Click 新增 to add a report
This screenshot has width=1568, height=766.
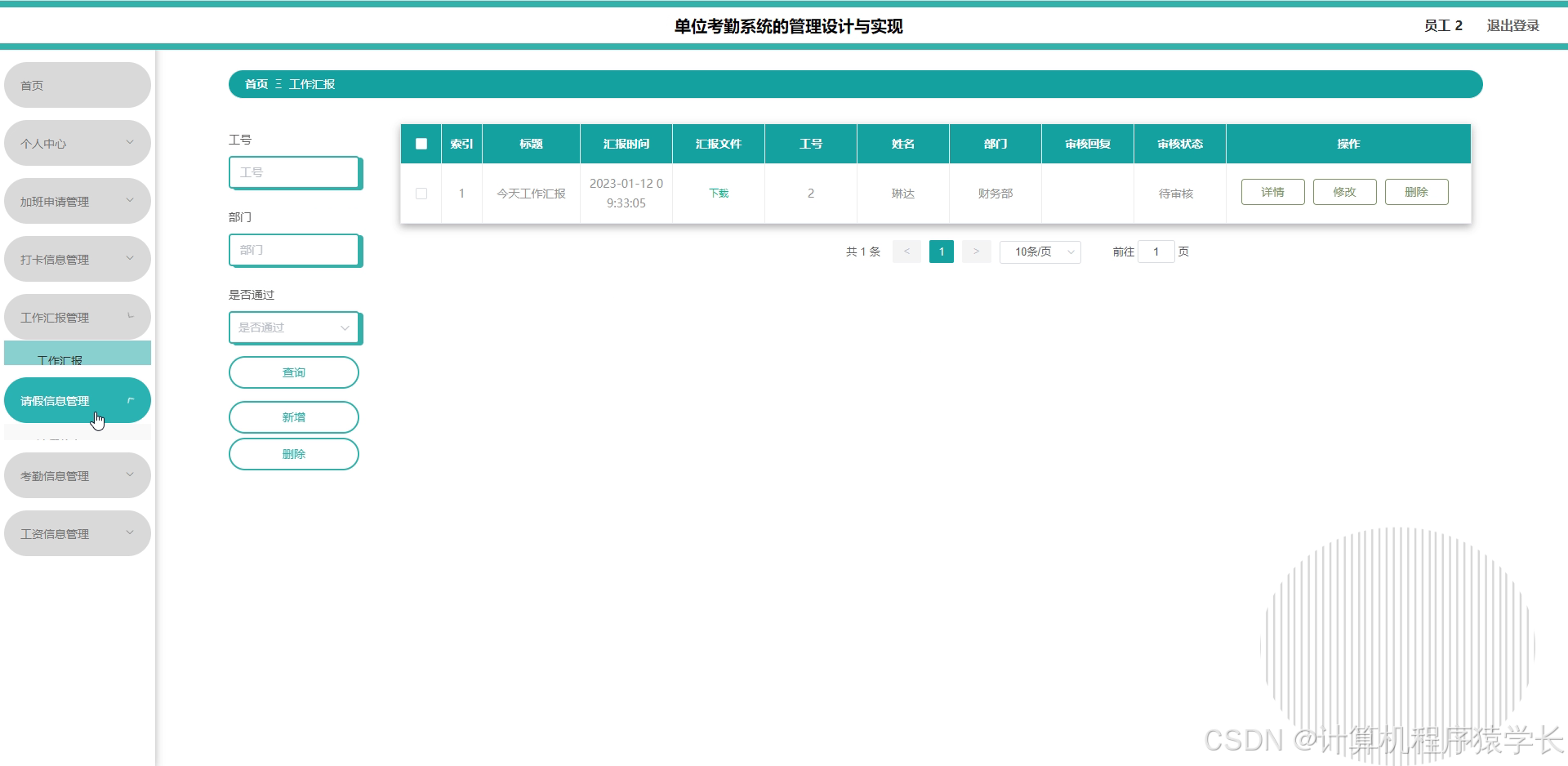click(x=294, y=416)
